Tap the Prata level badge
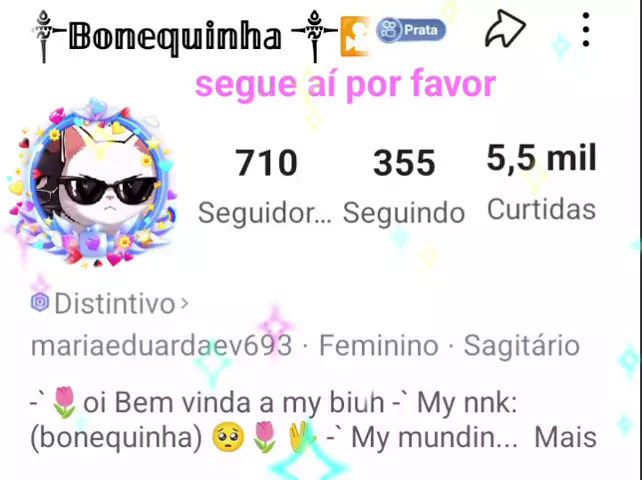The width and height of the screenshot is (642, 480). [411, 30]
